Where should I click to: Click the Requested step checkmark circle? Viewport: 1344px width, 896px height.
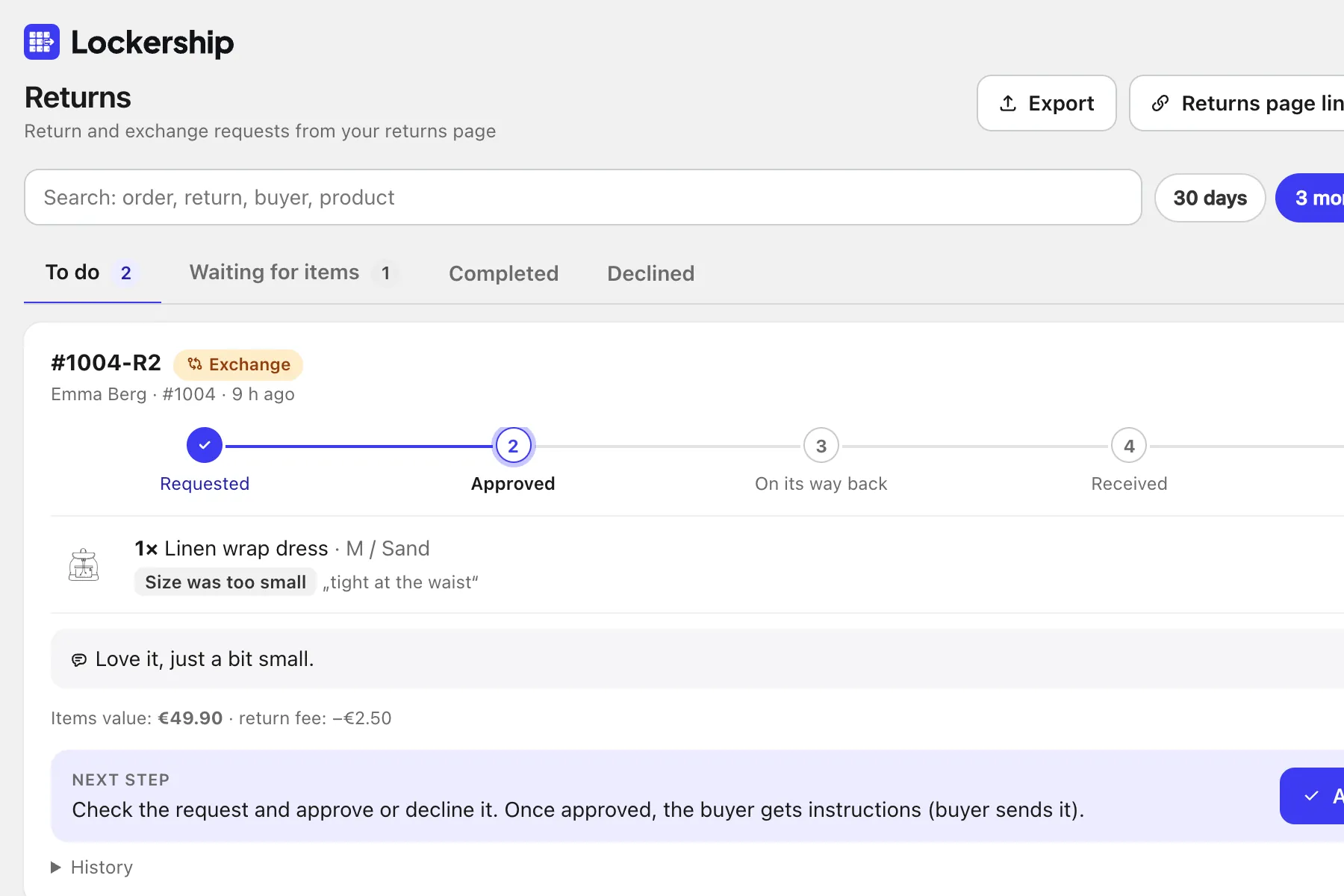click(x=205, y=446)
